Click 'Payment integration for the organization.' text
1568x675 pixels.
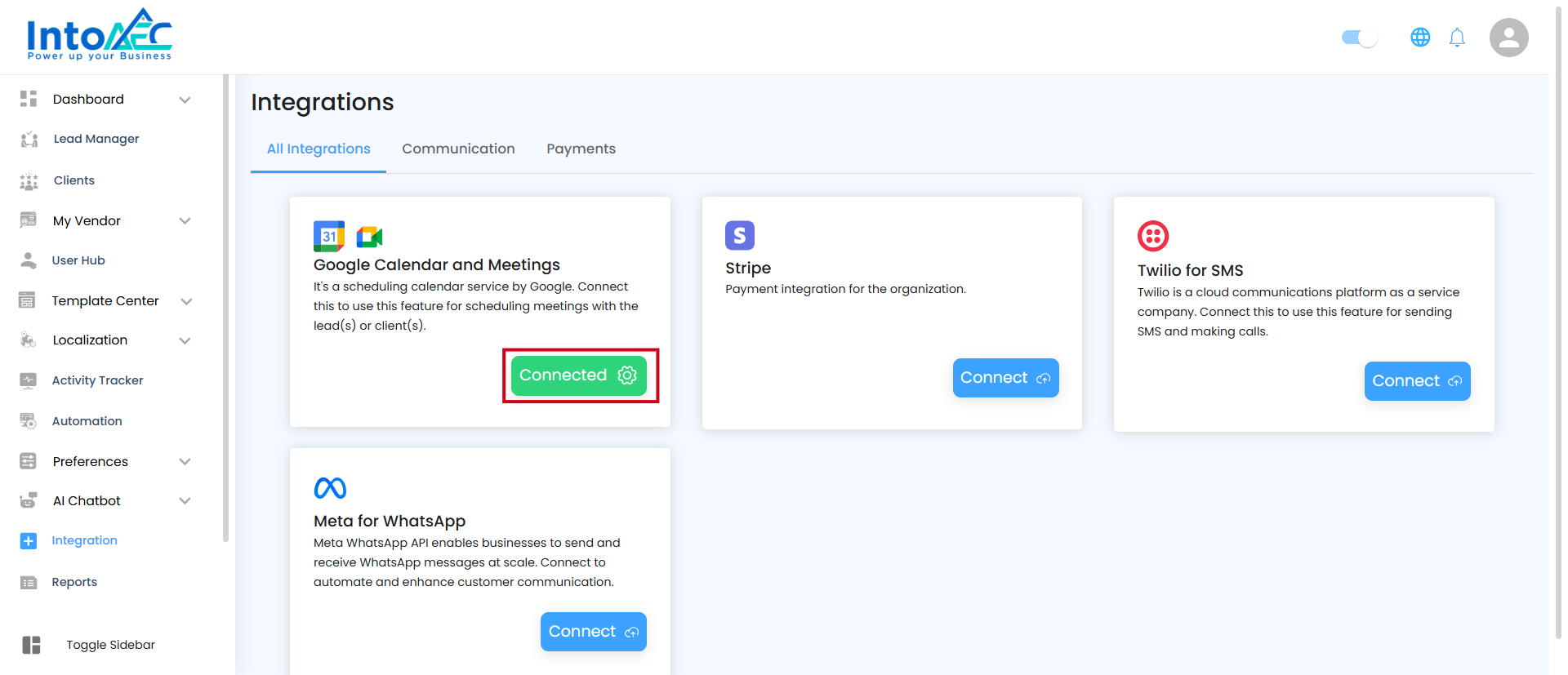pyautogui.click(x=846, y=289)
